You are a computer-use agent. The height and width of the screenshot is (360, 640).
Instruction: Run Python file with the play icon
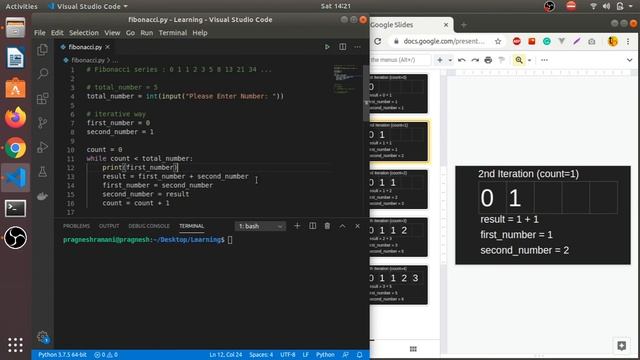point(327,47)
